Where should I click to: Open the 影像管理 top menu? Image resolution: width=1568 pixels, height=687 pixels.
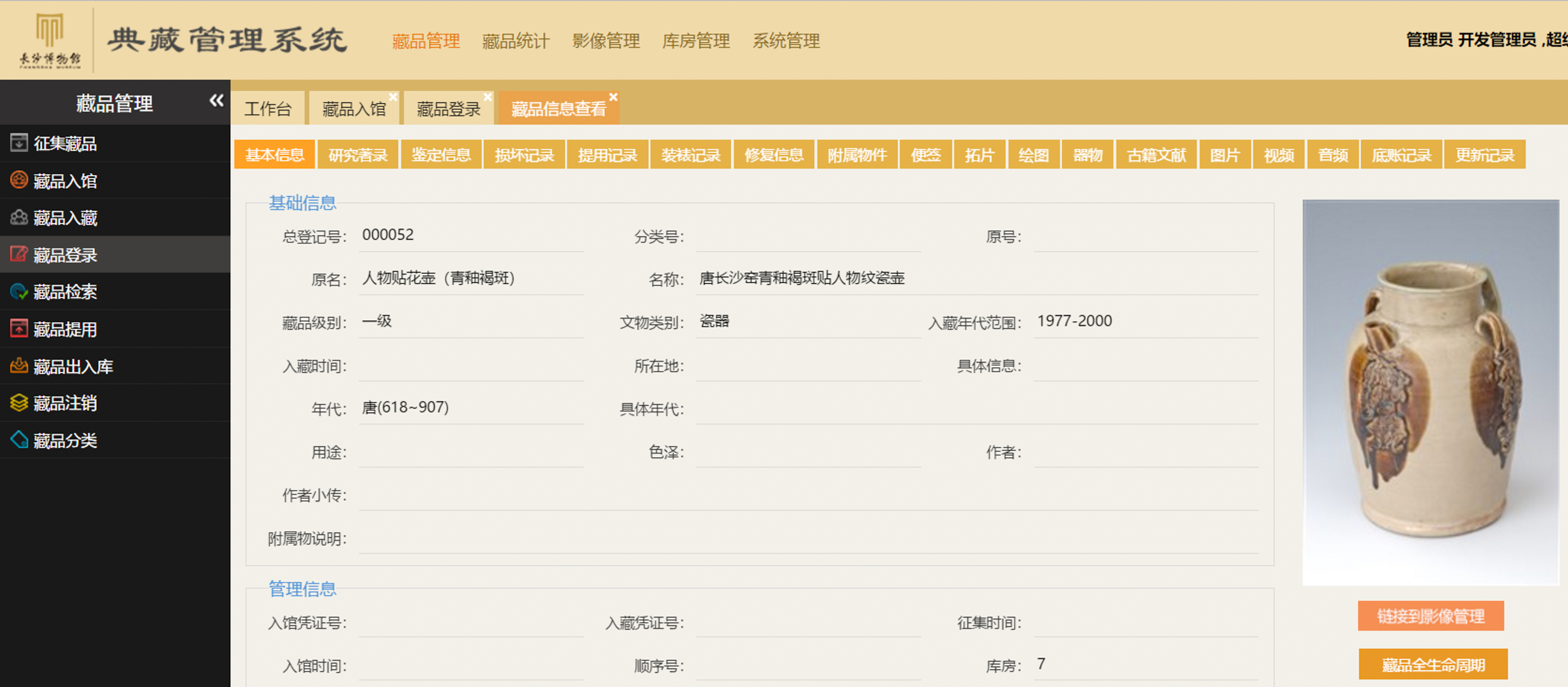coord(606,41)
